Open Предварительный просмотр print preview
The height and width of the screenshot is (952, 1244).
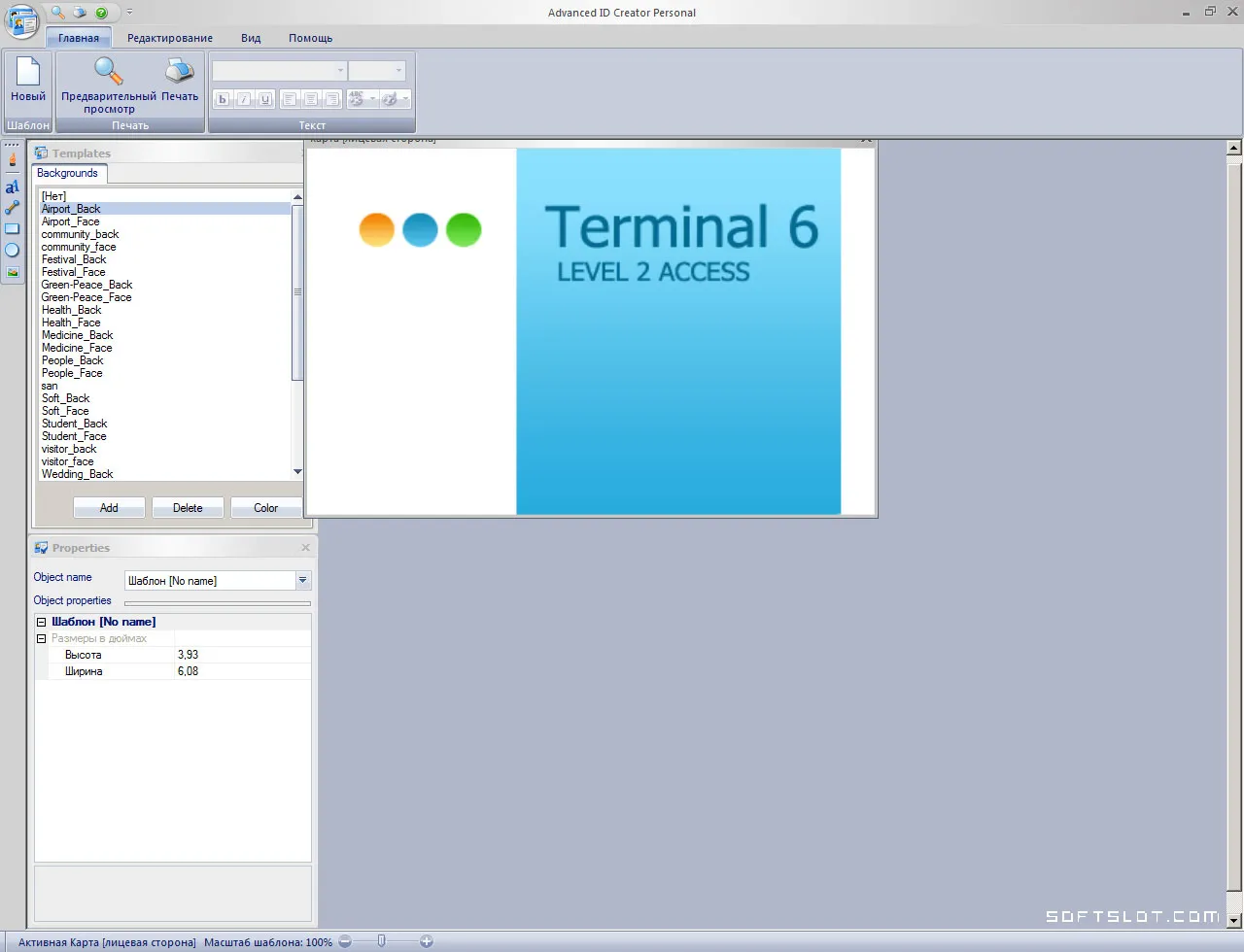click(109, 85)
